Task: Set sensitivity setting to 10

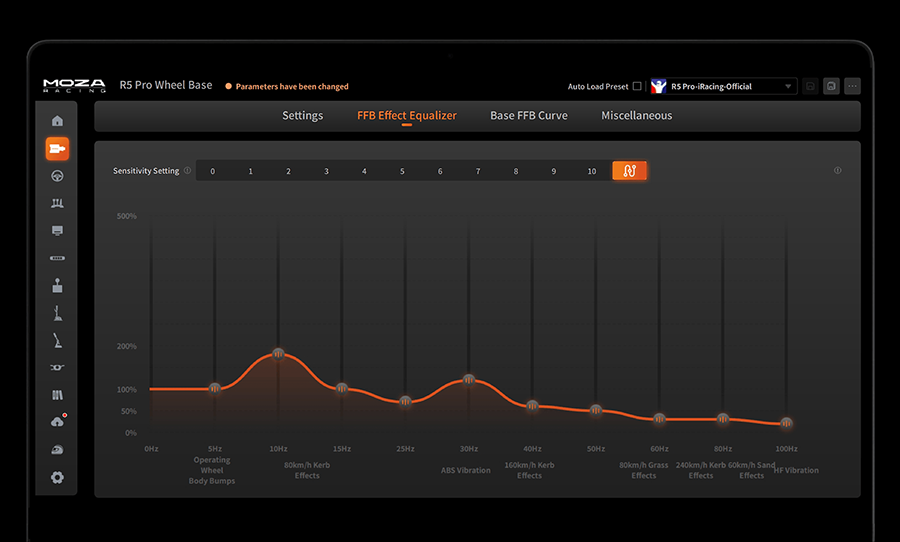Action: (x=592, y=171)
